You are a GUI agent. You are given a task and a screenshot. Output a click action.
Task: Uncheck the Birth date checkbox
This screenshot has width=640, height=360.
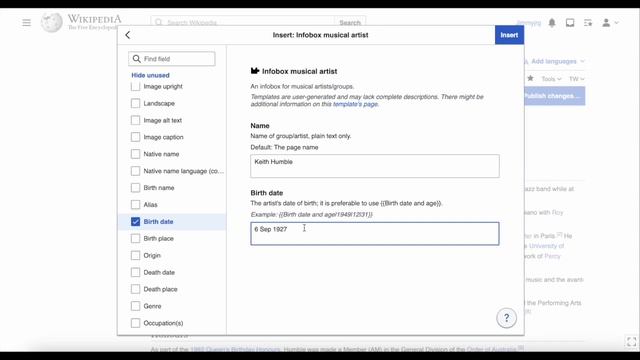click(x=136, y=222)
